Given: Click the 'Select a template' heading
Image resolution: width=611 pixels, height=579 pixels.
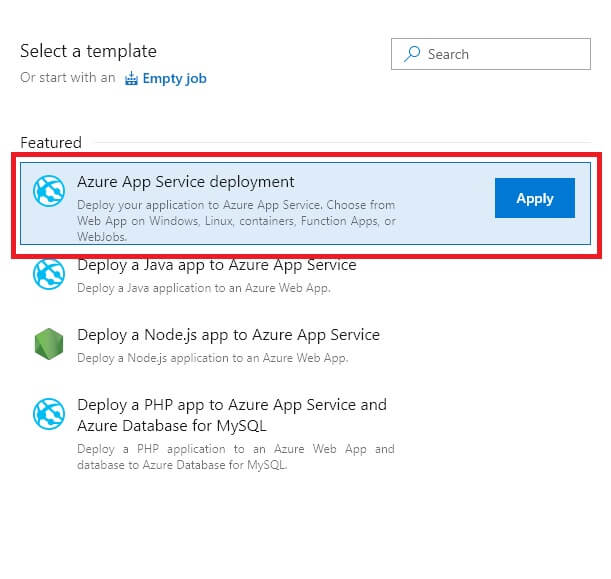Looking at the screenshot, I should [x=88, y=51].
